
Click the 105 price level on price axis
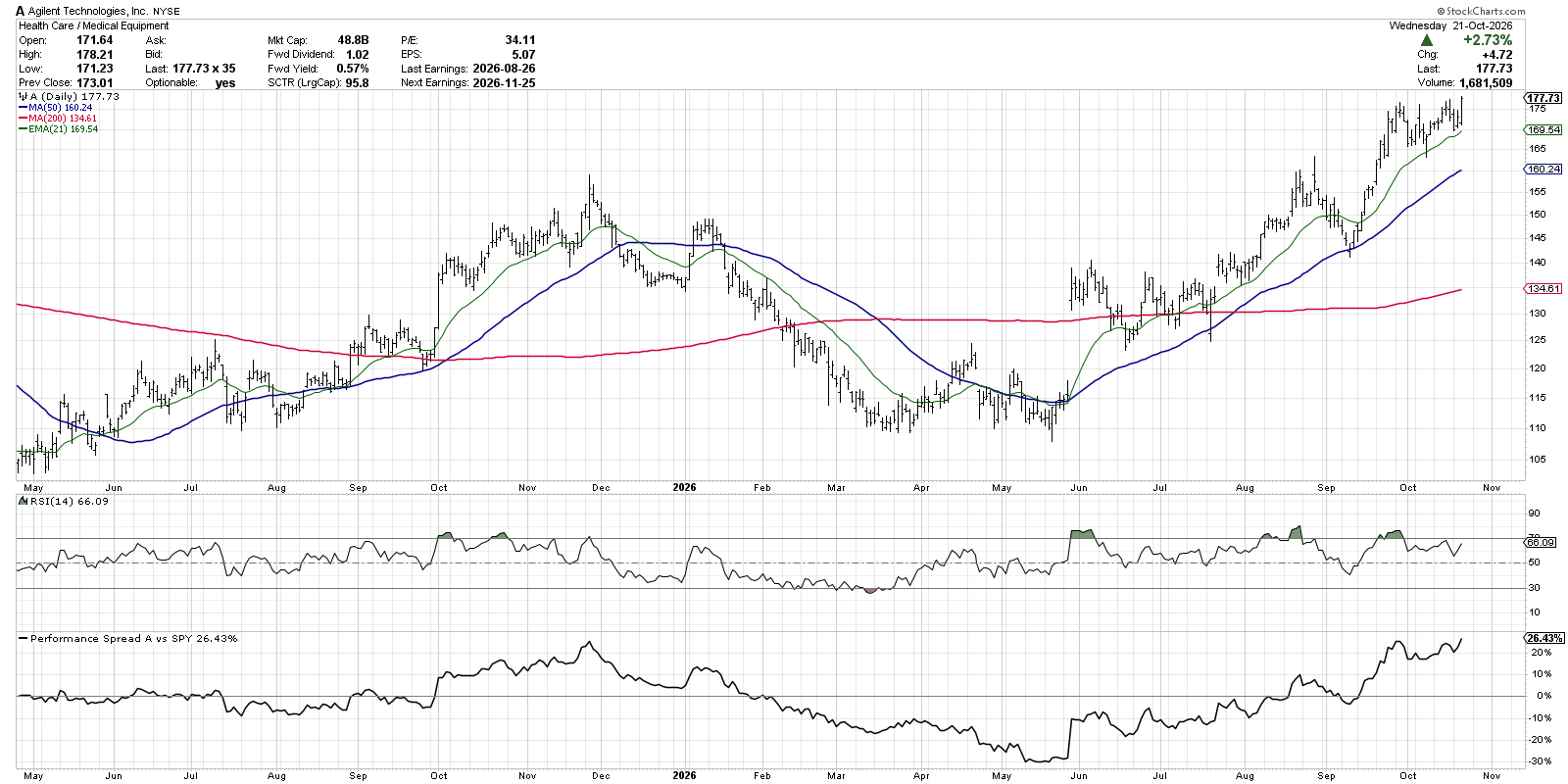point(1538,460)
